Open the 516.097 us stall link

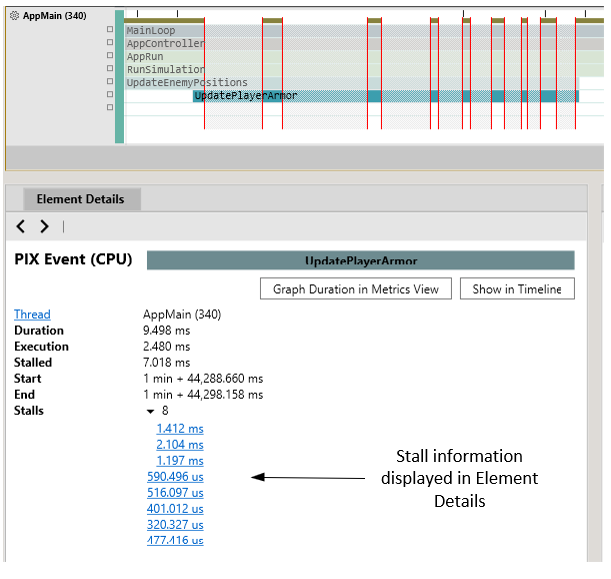point(175,493)
